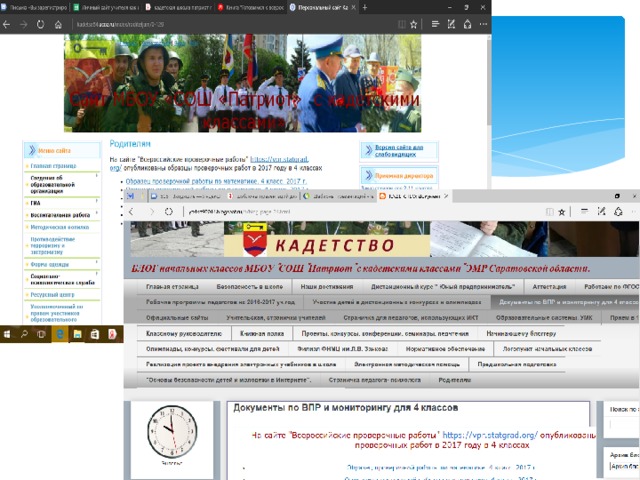The width and height of the screenshot is (640, 480).
Task: Open Task View from taskbar
Action: pyautogui.click(x=41, y=334)
